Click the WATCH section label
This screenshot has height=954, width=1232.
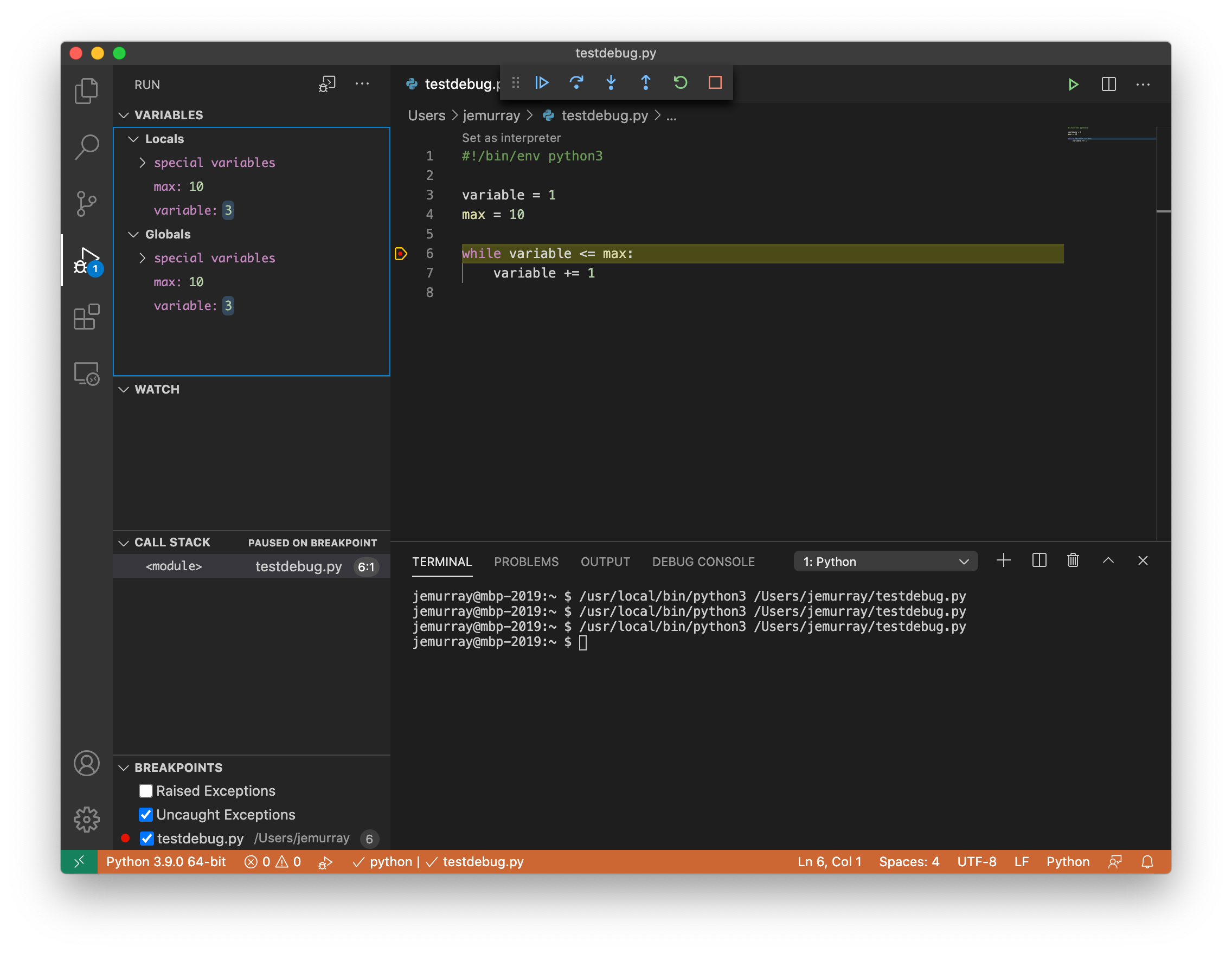pyautogui.click(x=158, y=389)
